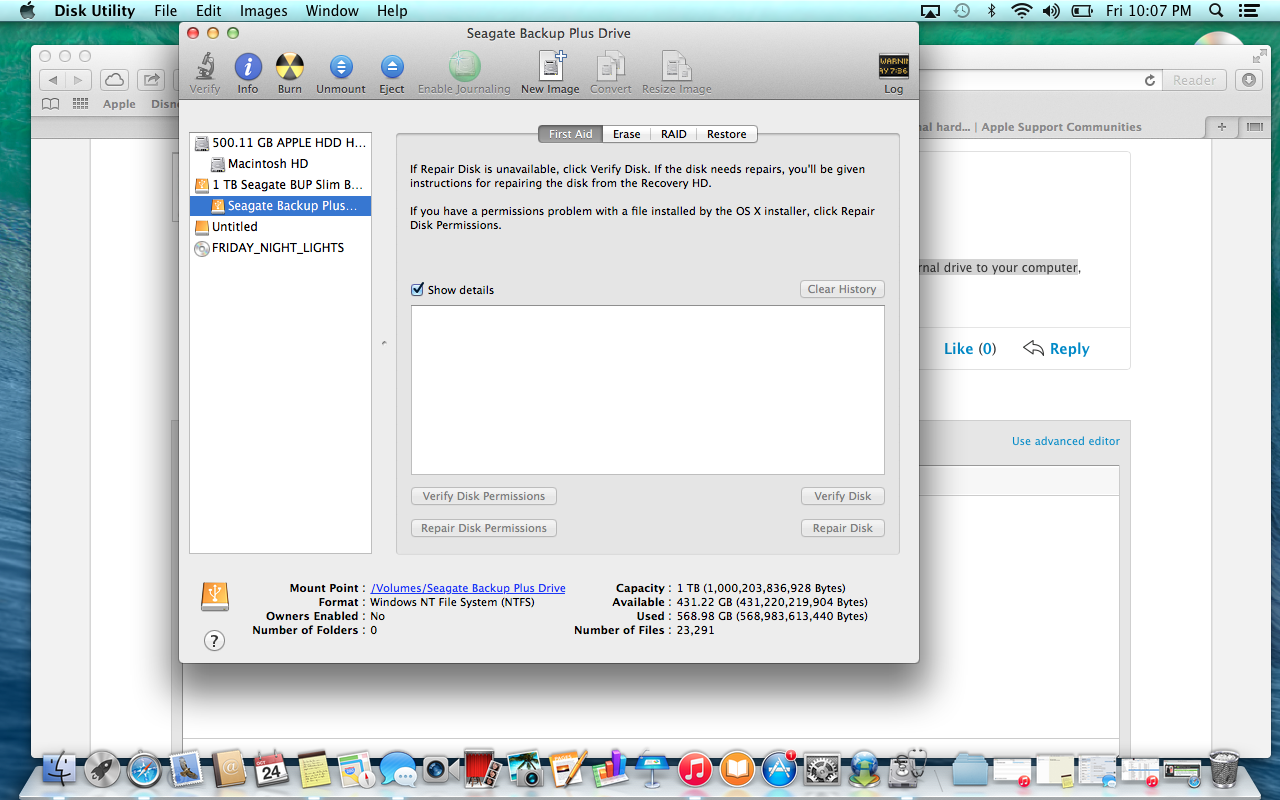Select the Seagate Backup Plus volume in sidebar
Viewport: 1280px width, 800px height.
pos(281,206)
